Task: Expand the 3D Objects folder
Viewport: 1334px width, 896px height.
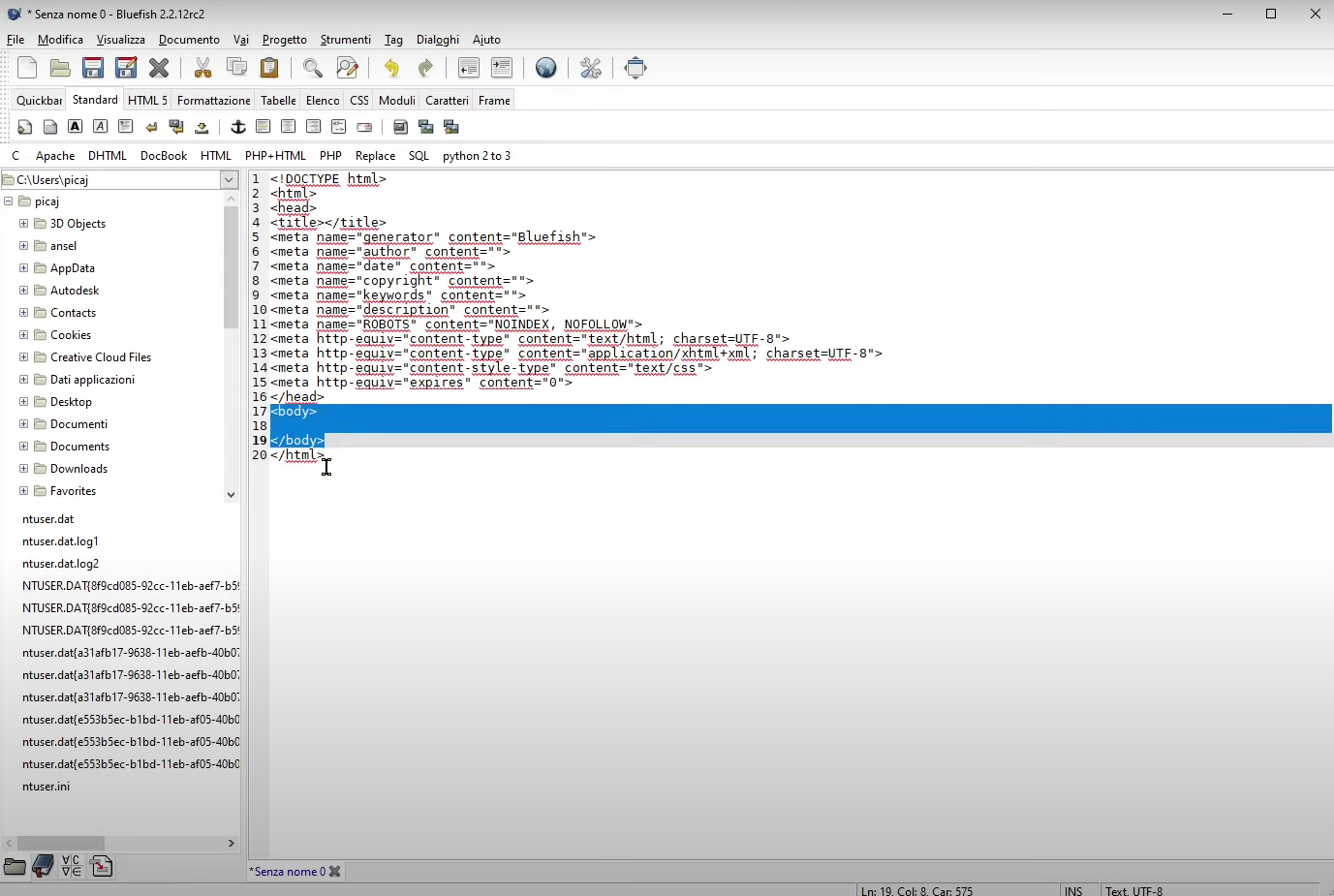Action: pos(23,224)
